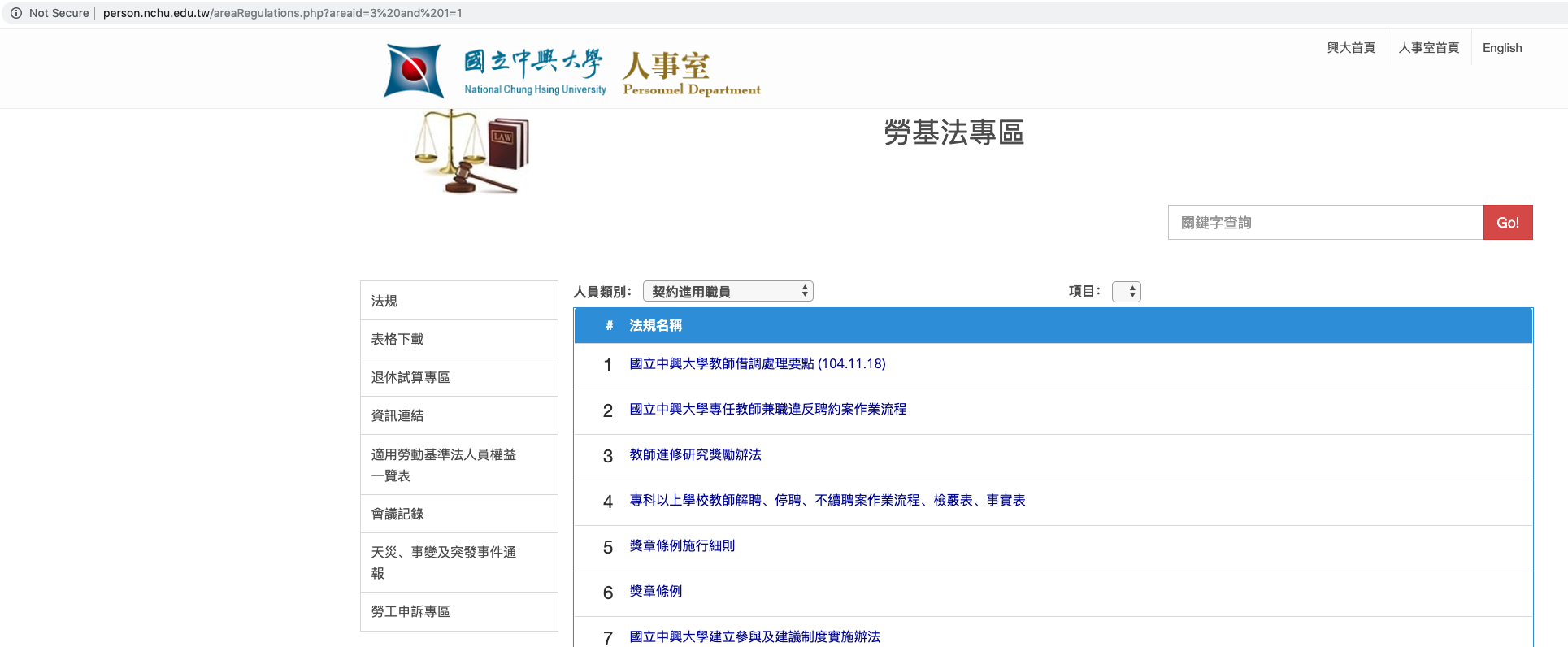Click the 勞基法專區 page title

pos(953,132)
